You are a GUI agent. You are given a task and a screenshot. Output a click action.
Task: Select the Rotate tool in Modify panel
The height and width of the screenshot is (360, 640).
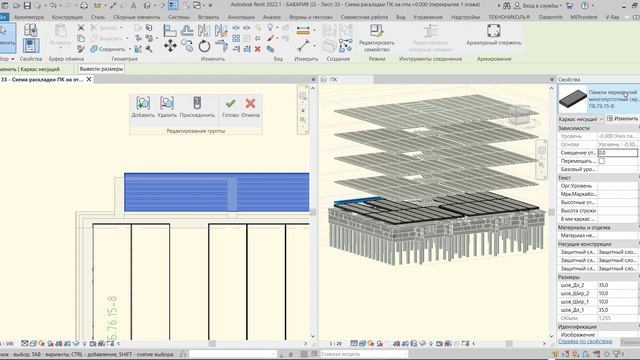click(x=204, y=46)
